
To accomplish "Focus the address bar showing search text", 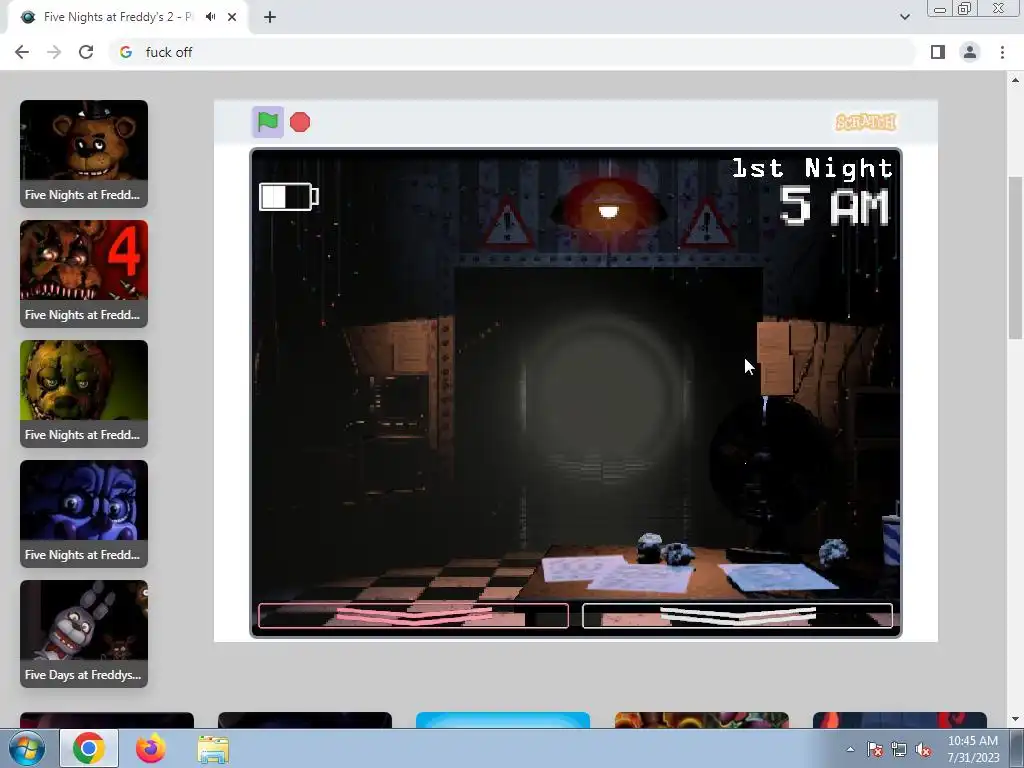I will [x=512, y=52].
